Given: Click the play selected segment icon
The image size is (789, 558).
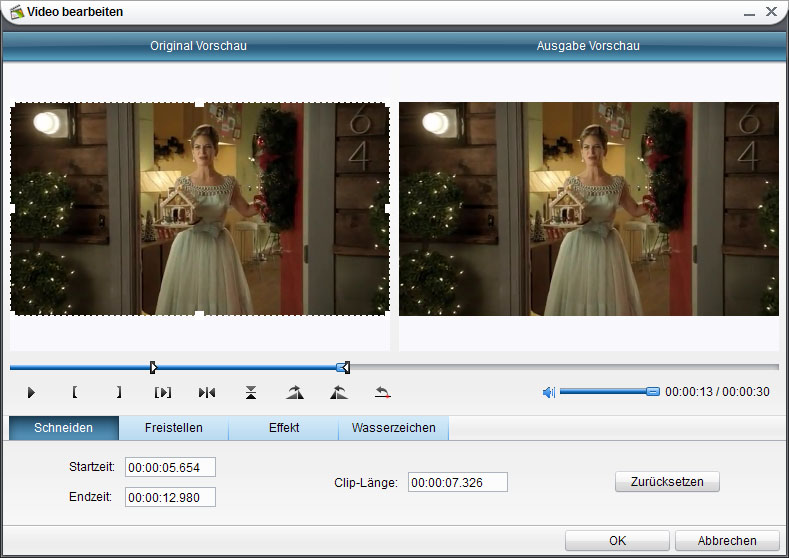Looking at the screenshot, I should [x=163, y=392].
